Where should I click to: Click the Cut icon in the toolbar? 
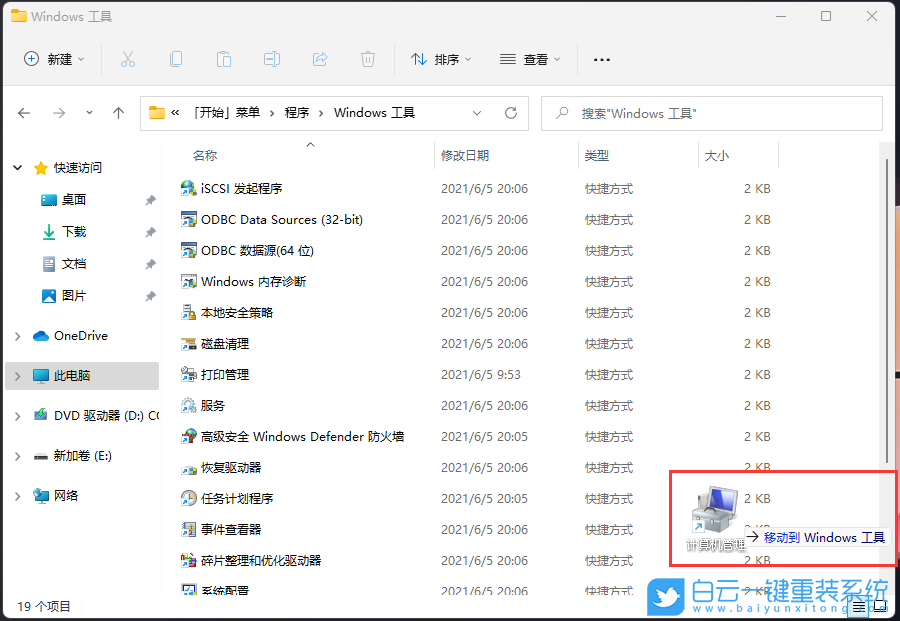click(x=128, y=59)
